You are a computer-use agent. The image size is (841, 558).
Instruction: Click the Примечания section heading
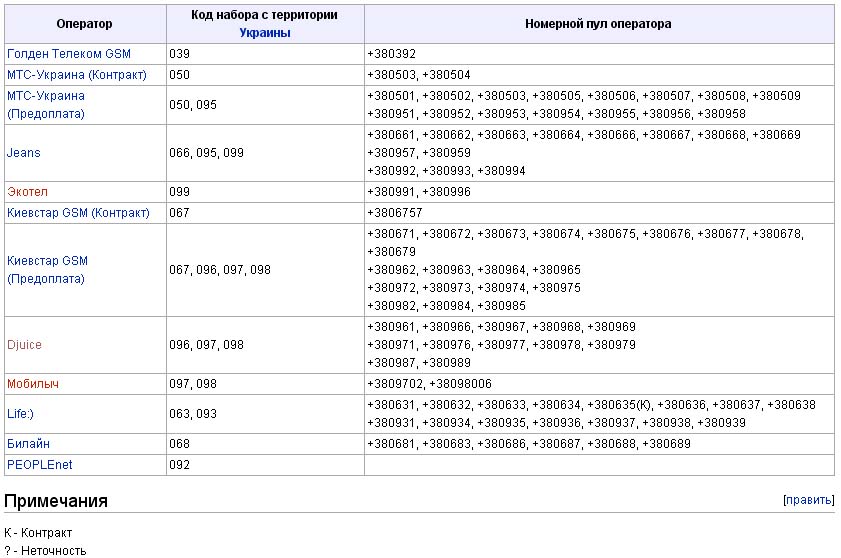(56, 501)
